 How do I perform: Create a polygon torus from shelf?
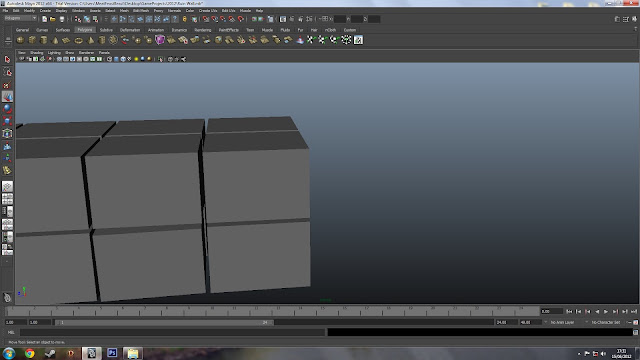(x=78, y=40)
